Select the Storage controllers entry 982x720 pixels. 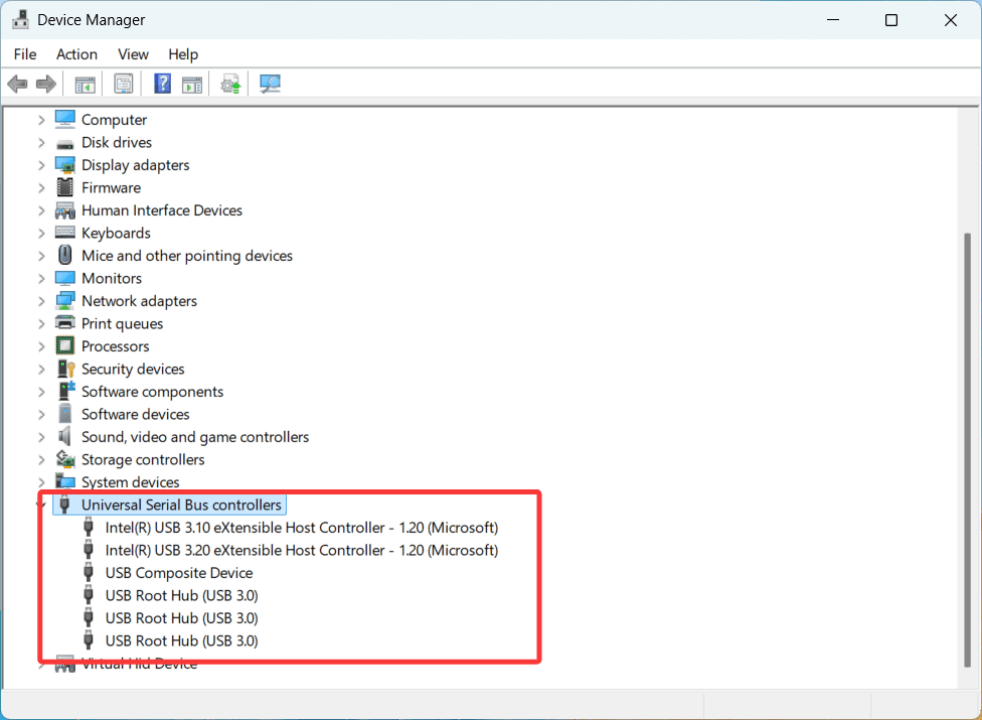143,459
